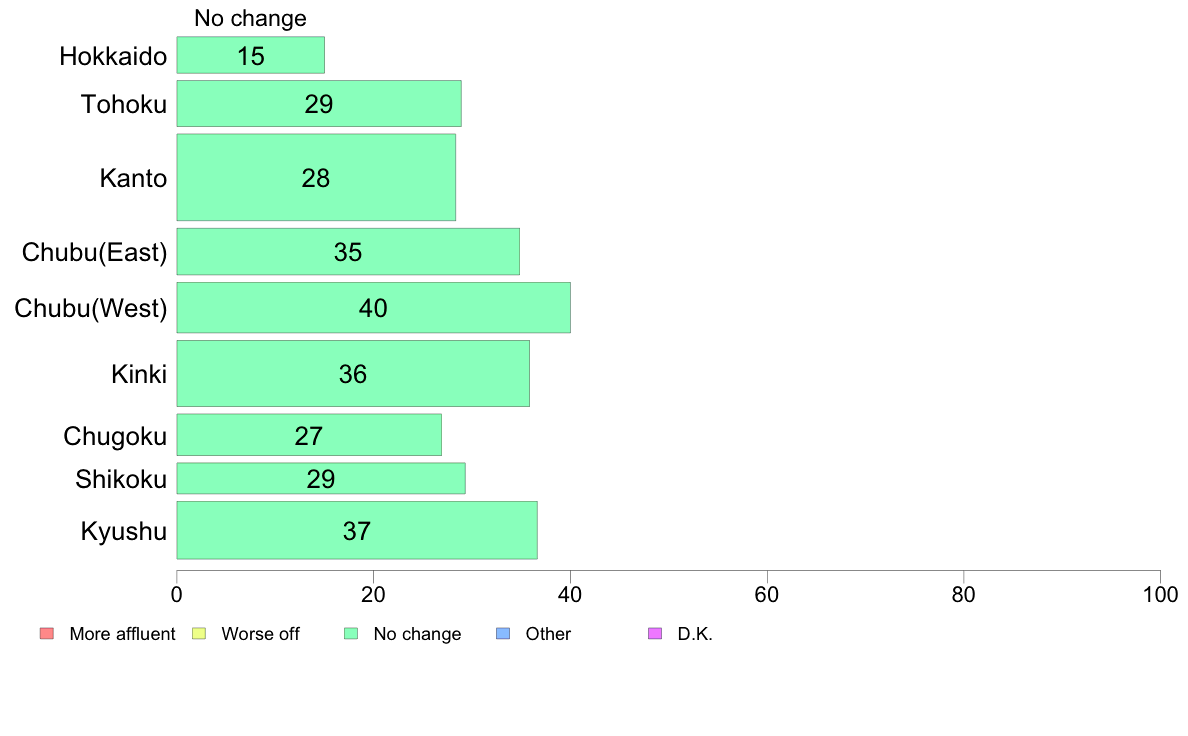Select the Chubu(East) bar showing 35
This screenshot has width=1188, height=736.
tap(348, 252)
